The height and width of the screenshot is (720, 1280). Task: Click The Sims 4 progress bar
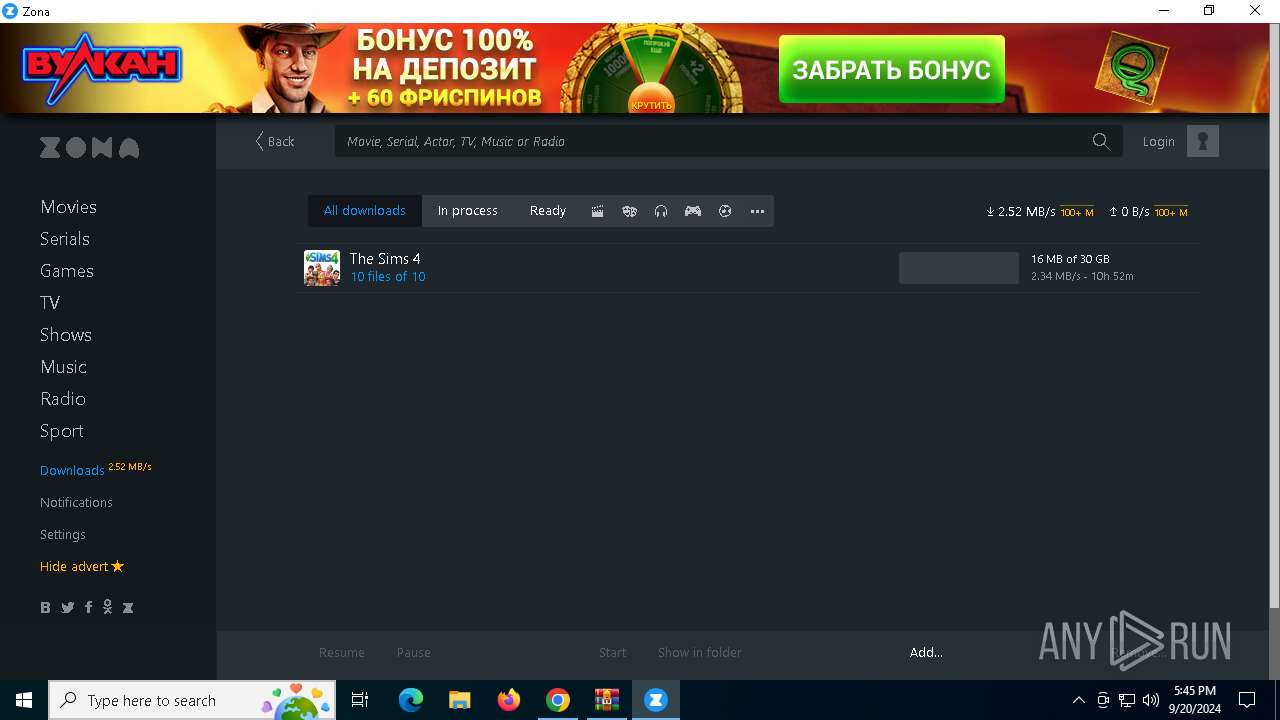click(x=959, y=268)
